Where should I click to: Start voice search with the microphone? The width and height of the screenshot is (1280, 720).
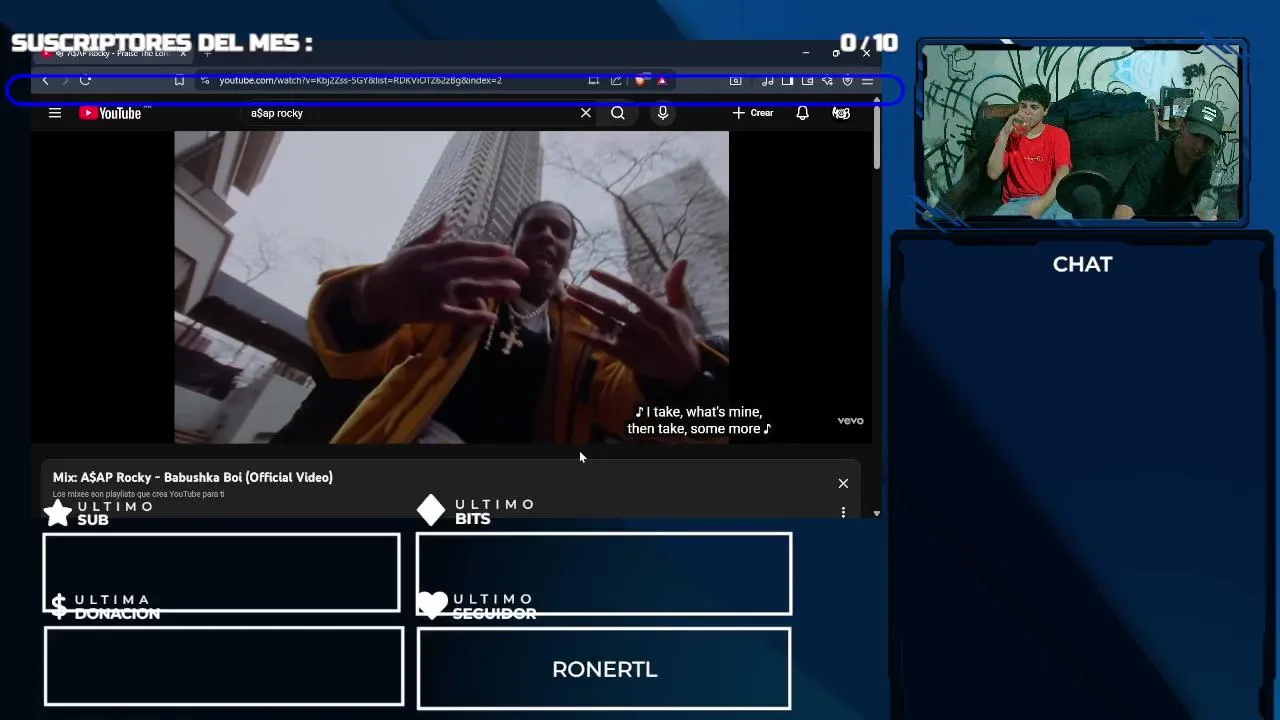coord(662,113)
